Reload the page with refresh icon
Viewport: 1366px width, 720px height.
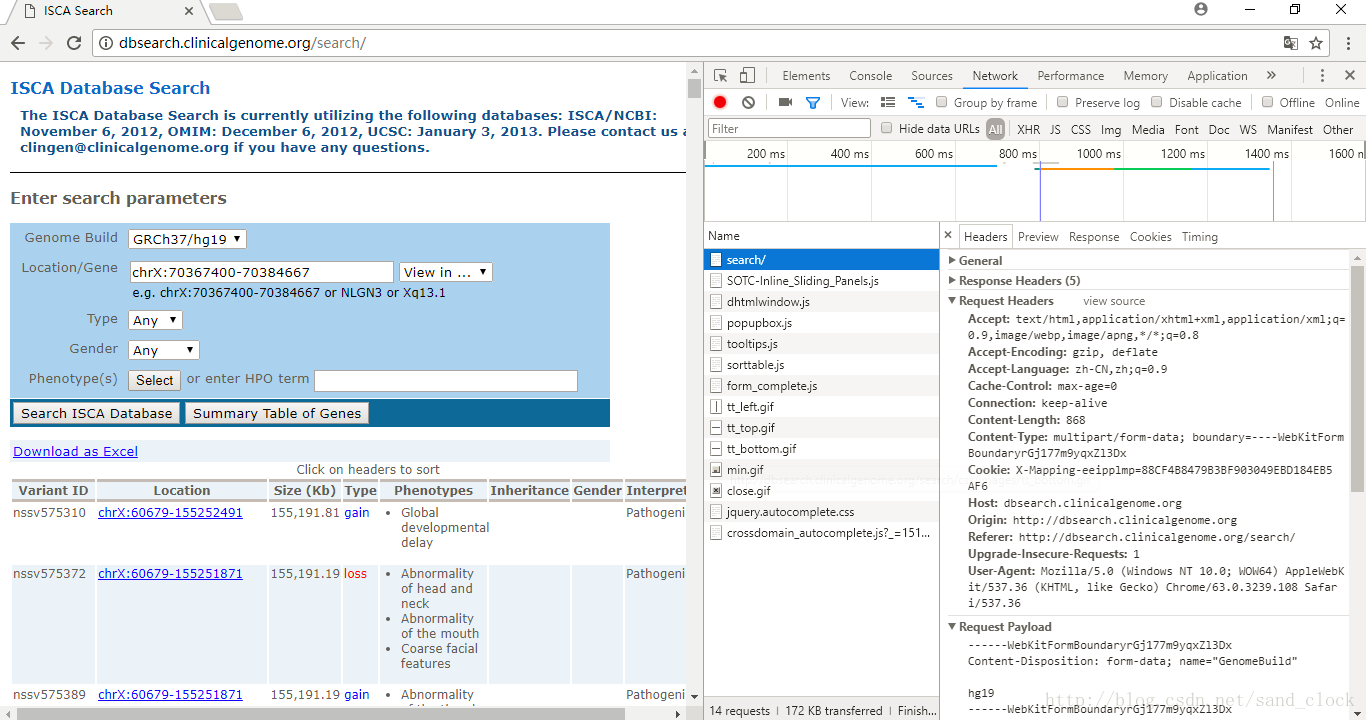[74, 43]
